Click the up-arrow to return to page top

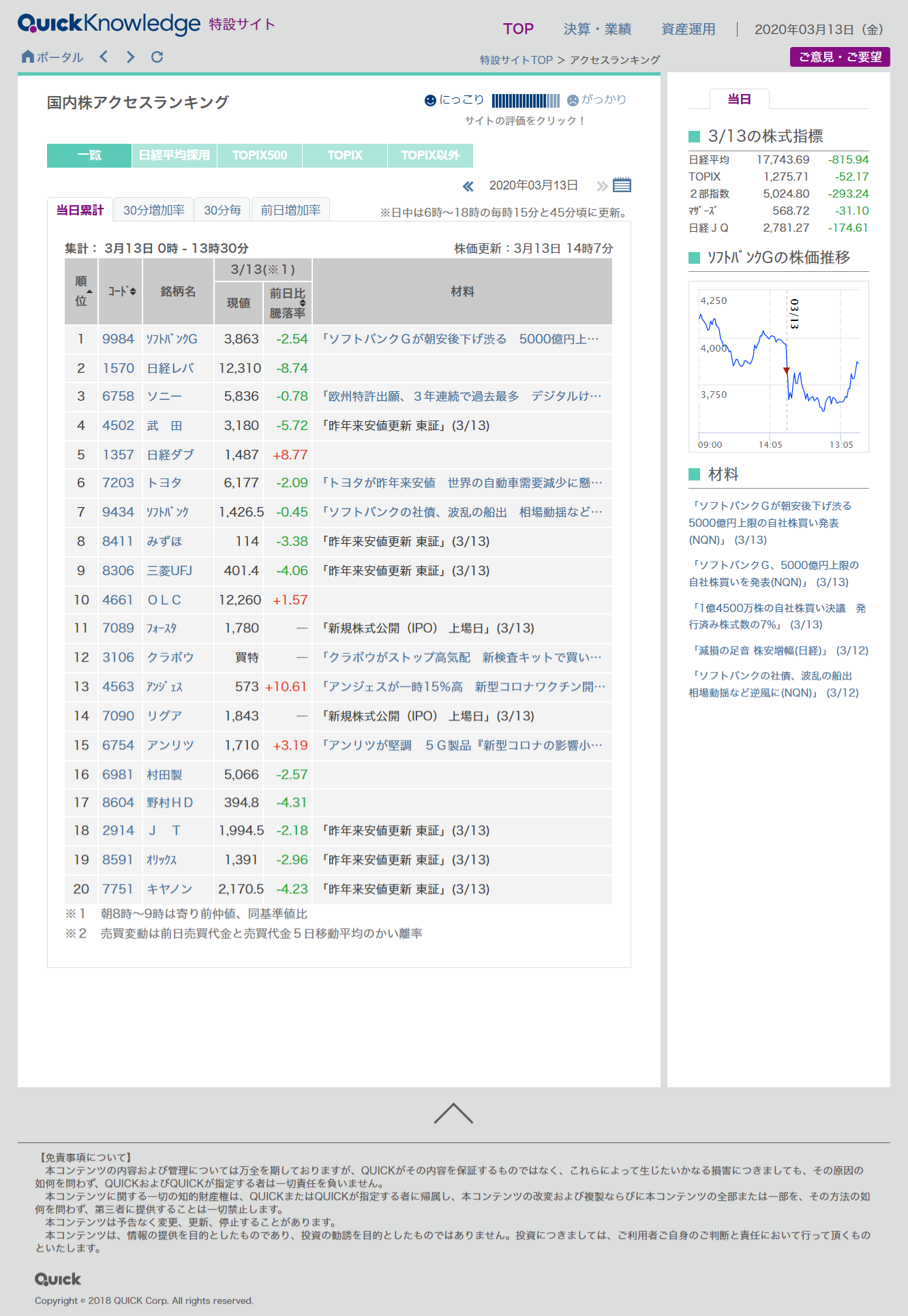pyautogui.click(x=453, y=1113)
